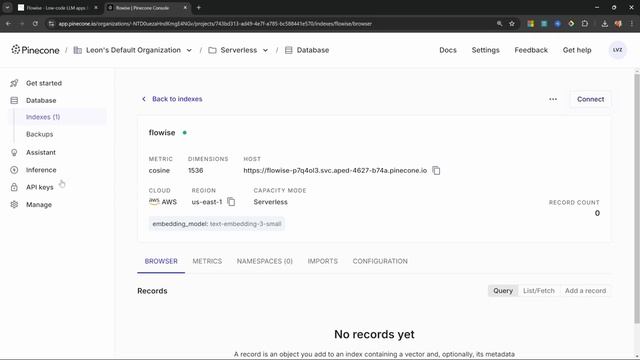Select Add a record mode
640x360 pixels.
coord(585,291)
